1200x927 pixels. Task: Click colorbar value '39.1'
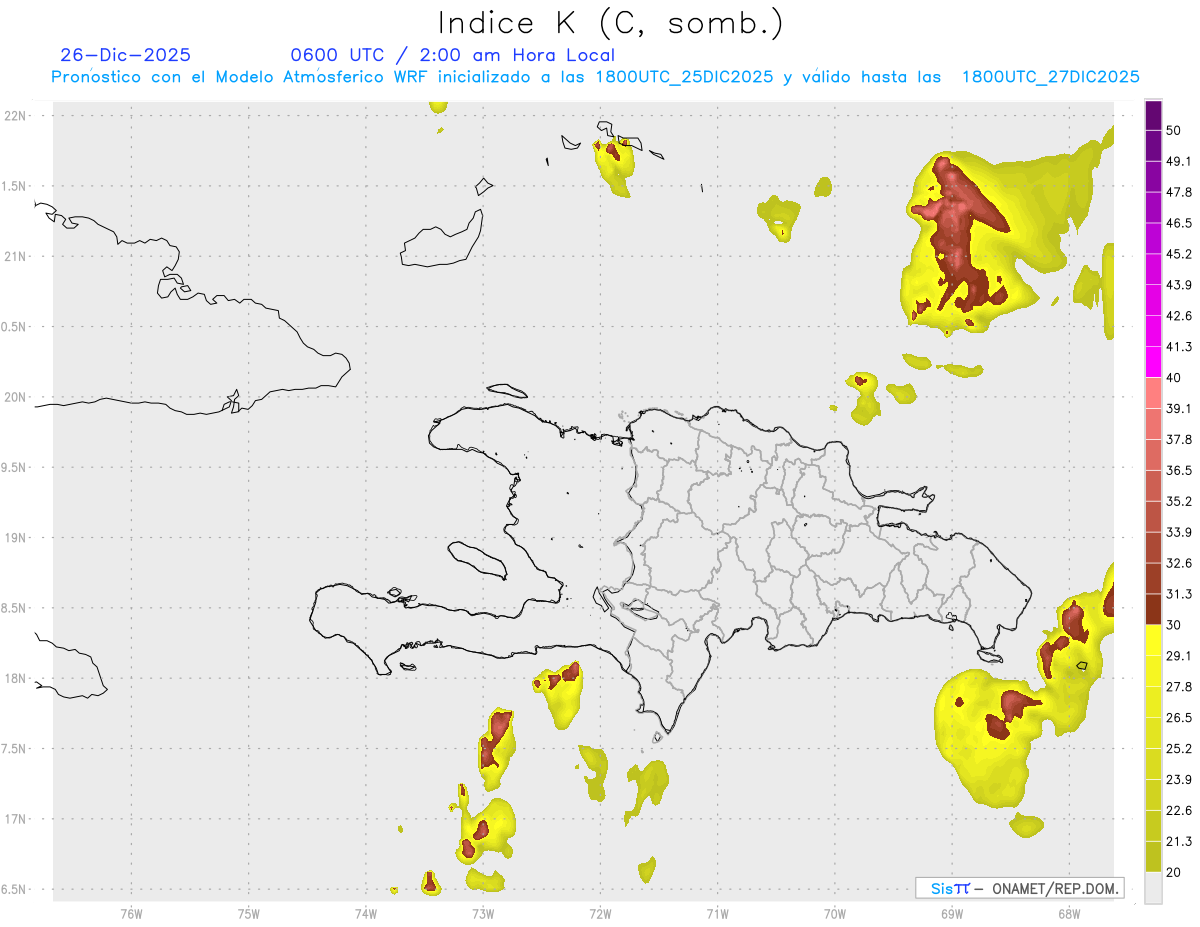pyautogui.click(x=1179, y=408)
